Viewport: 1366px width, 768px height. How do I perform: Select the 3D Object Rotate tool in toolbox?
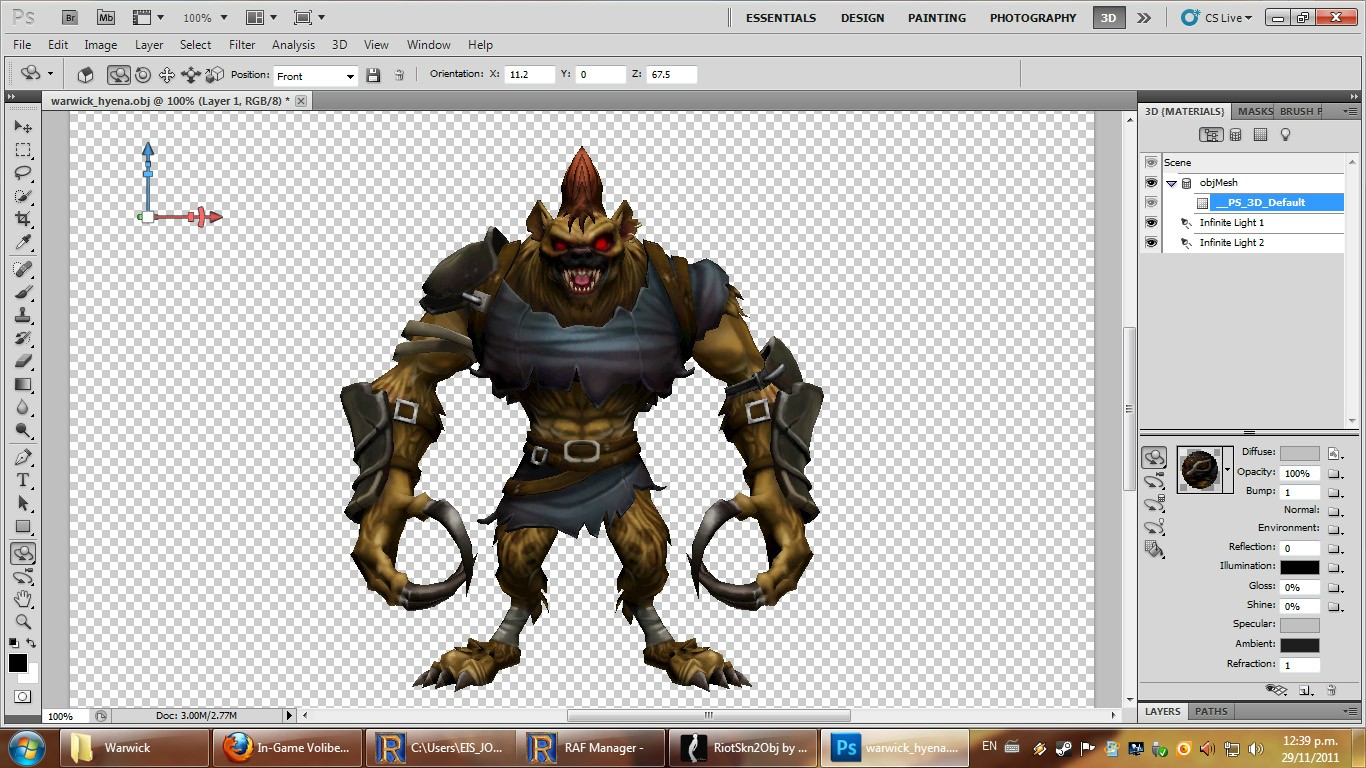[x=23, y=553]
